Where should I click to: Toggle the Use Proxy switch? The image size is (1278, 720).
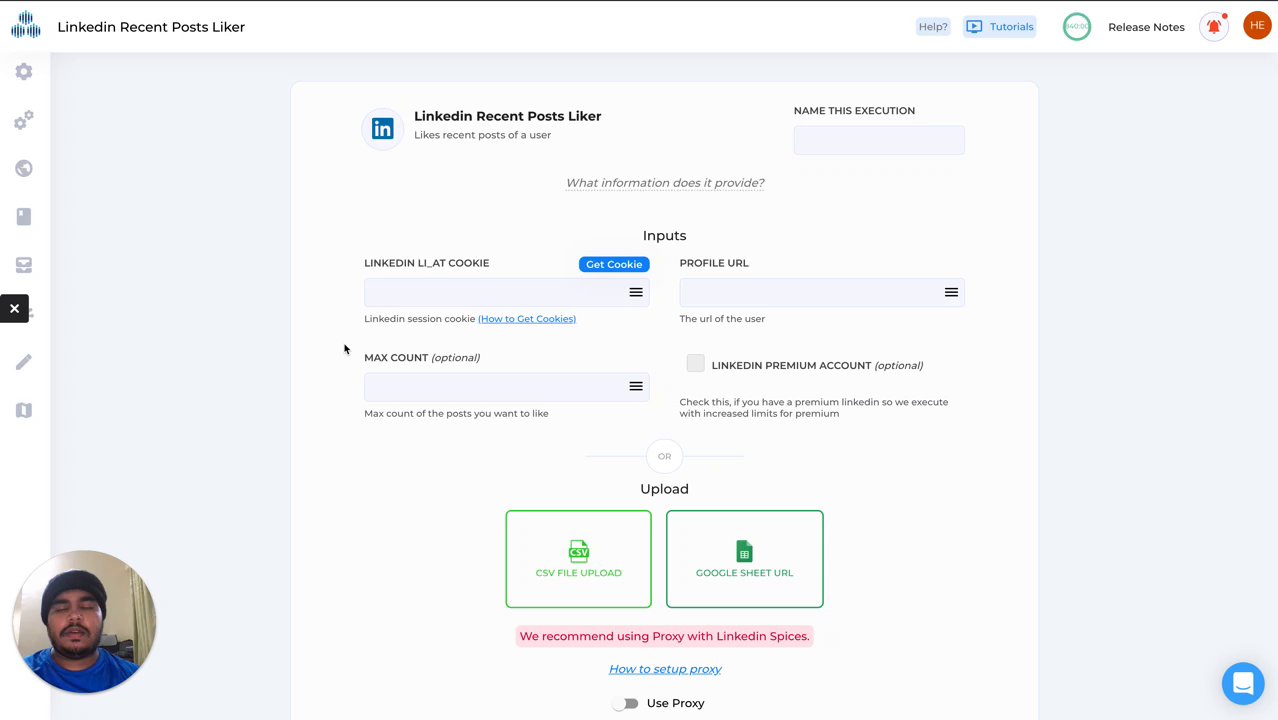pos(626,703)
